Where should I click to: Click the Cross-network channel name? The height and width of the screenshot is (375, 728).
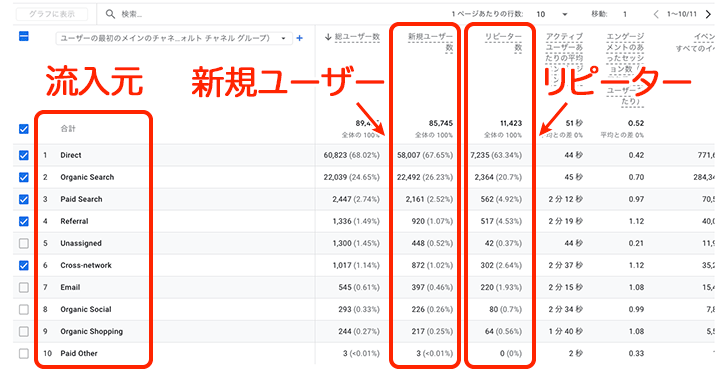(x=86, y=265)
